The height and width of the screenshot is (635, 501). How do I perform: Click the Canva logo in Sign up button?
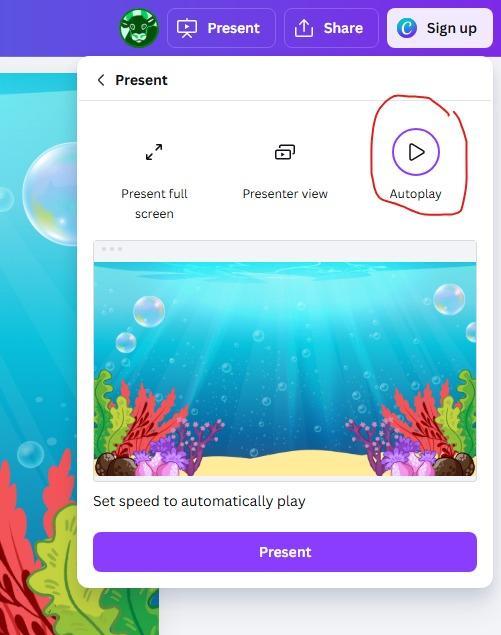407,28
